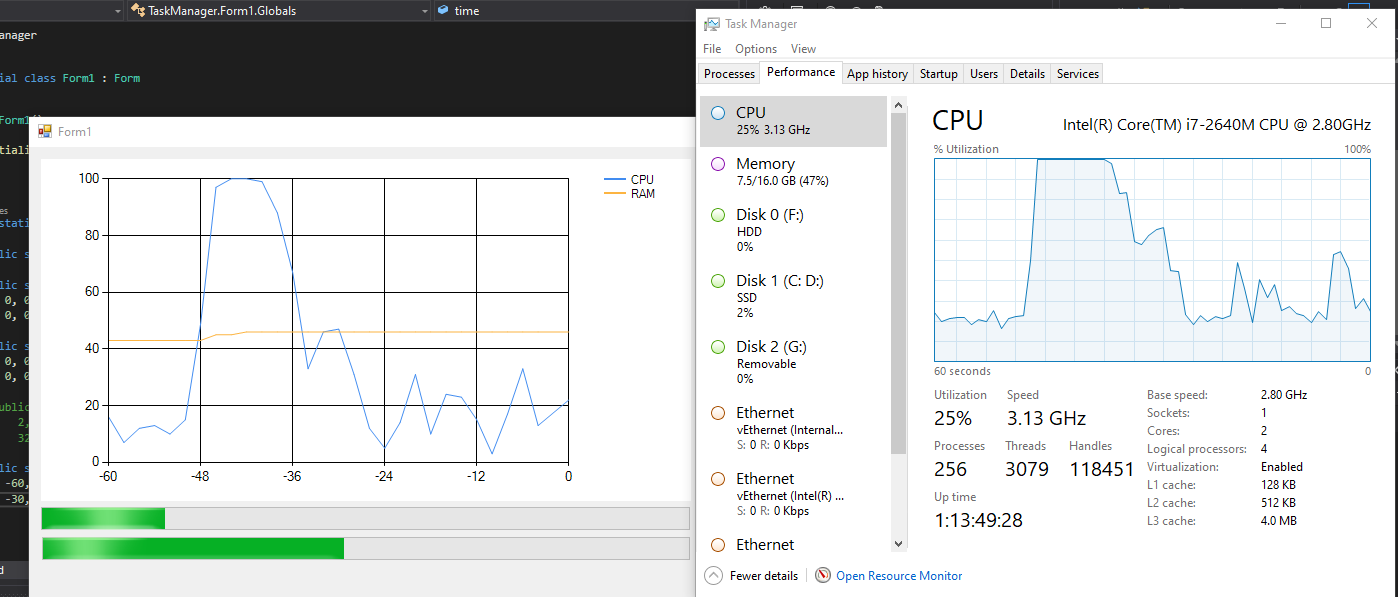Viewport: 1398px width, 597px height.
Task: Open Resource Monitor link
Action: click(x=898, y=575)
